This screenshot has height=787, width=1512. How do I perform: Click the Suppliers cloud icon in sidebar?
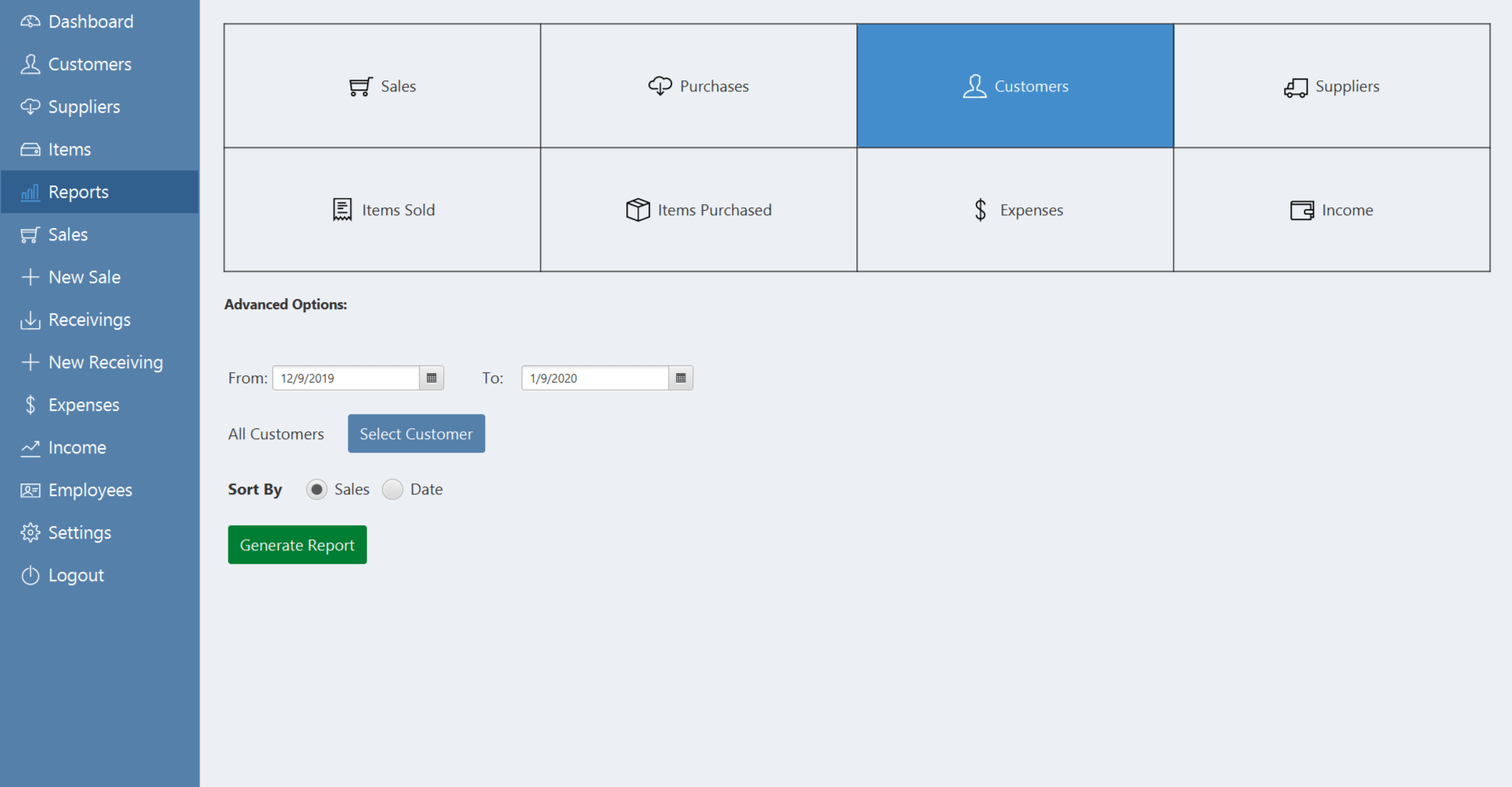pos(30,106)
